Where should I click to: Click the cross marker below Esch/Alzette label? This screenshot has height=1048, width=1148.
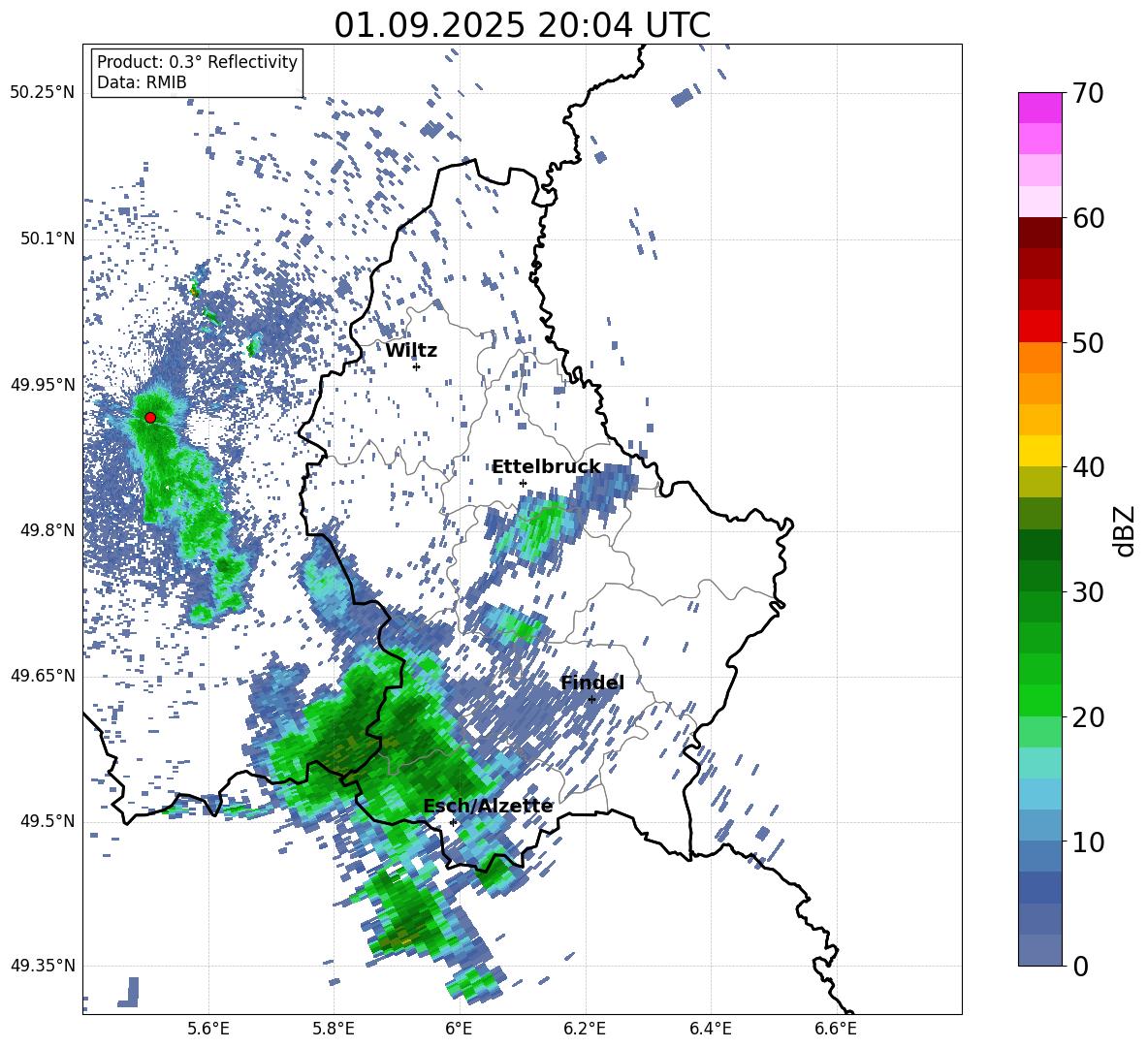[x=453, y=822]
